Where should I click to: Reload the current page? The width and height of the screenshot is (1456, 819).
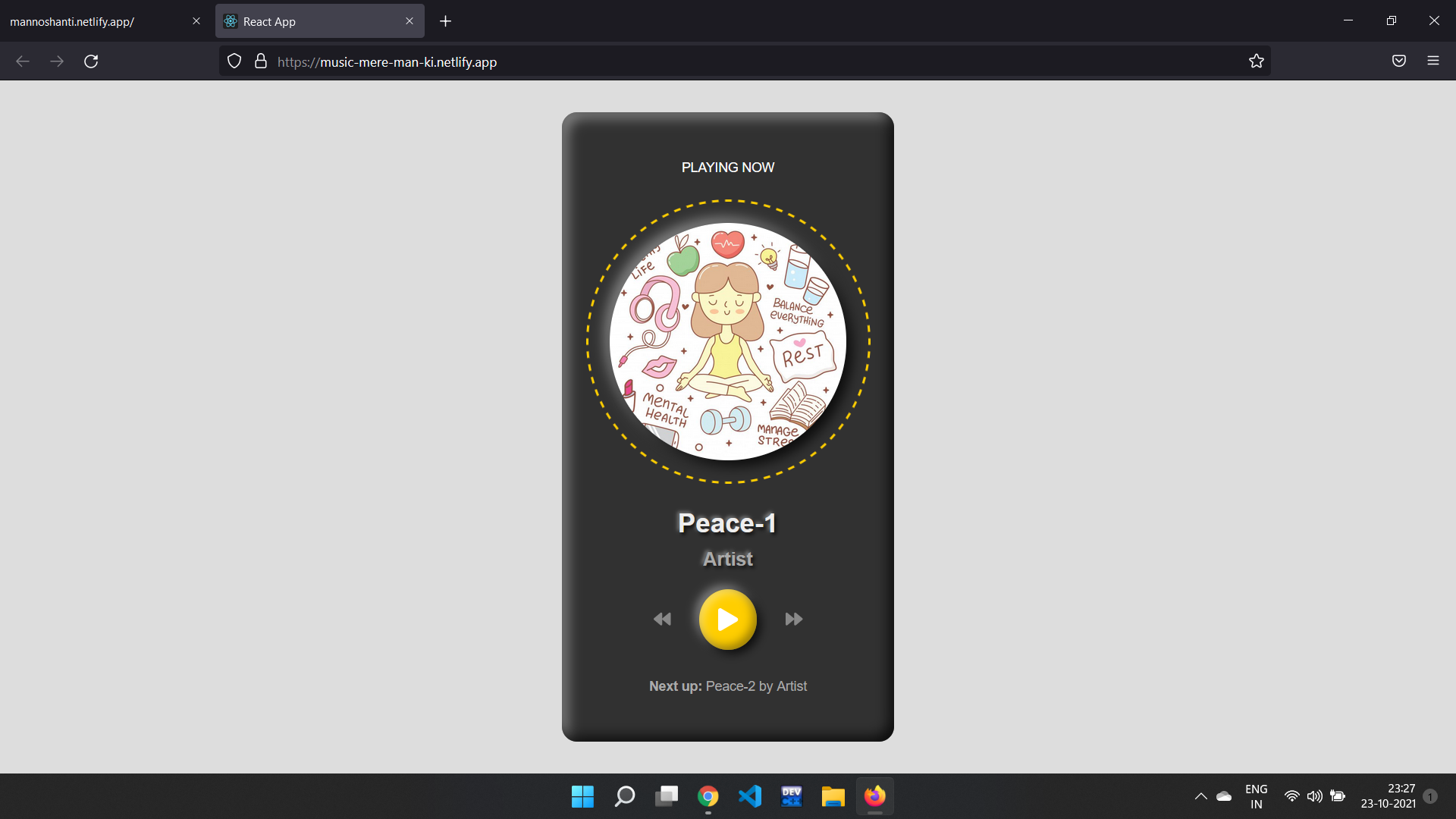91,61
